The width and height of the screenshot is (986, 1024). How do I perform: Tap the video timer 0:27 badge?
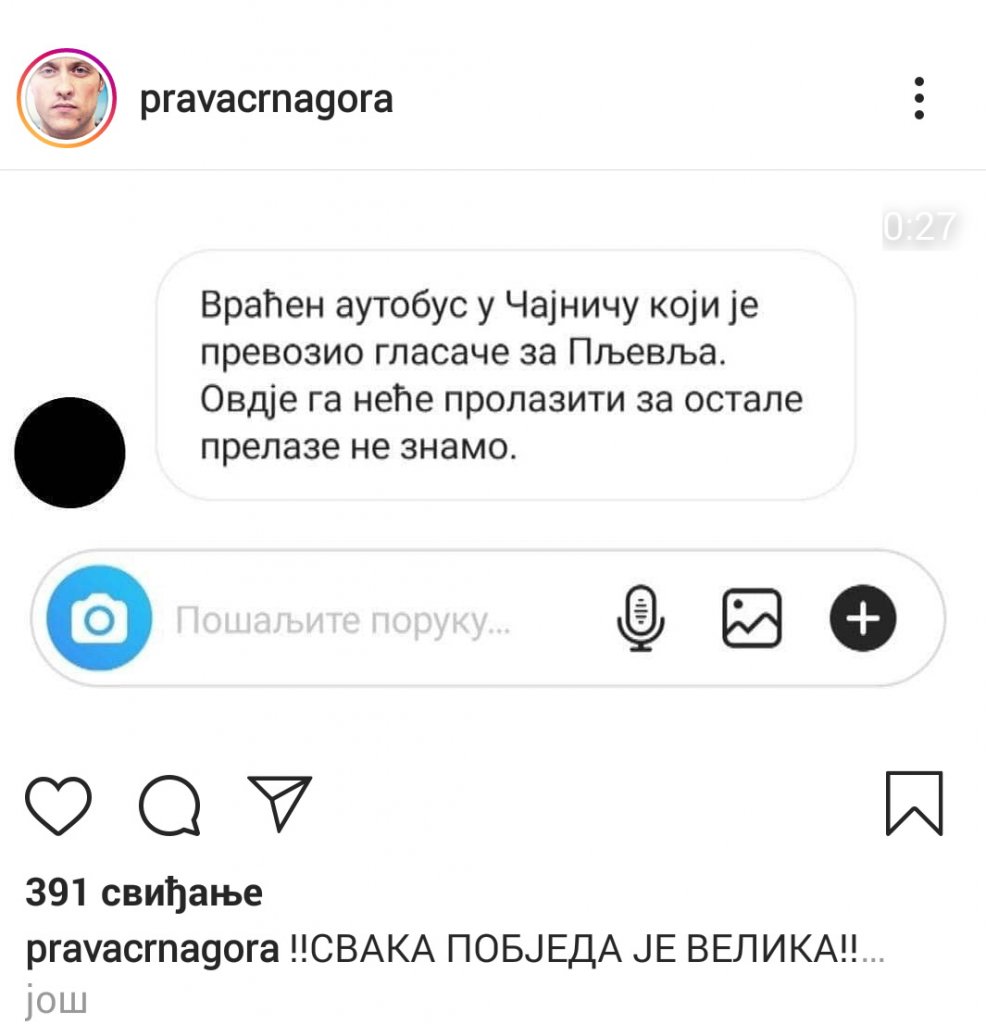point(919,228)
